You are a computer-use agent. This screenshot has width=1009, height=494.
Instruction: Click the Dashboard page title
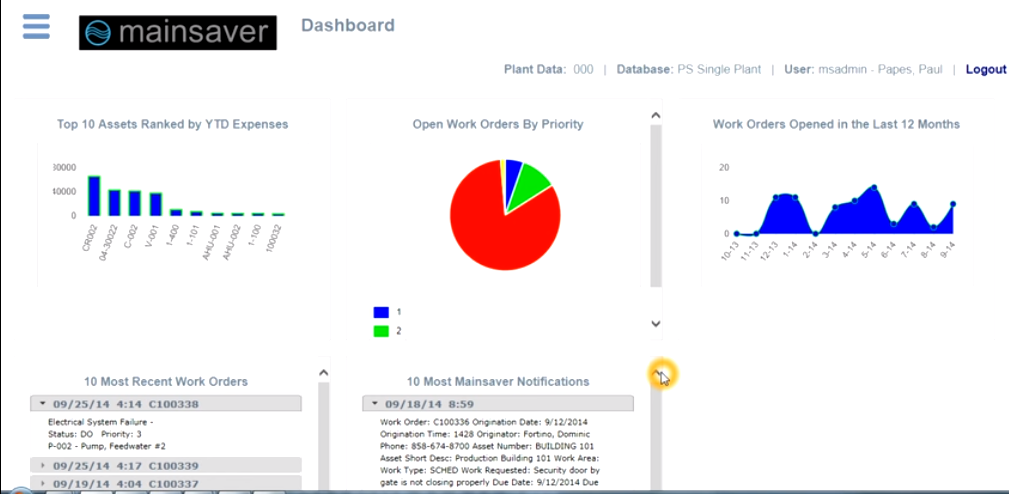[x=348, y=26]
